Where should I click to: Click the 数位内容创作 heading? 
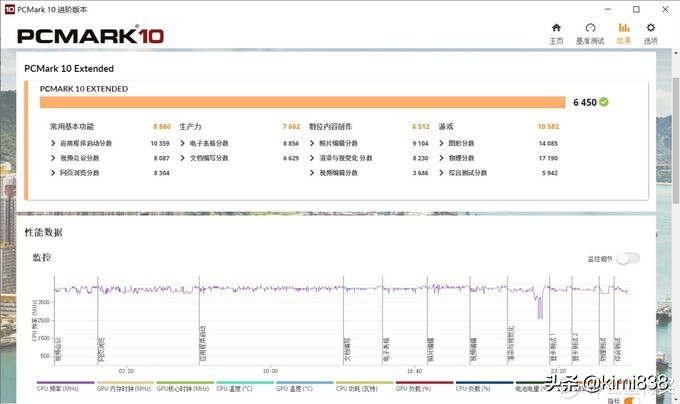[x=330, y=127]
